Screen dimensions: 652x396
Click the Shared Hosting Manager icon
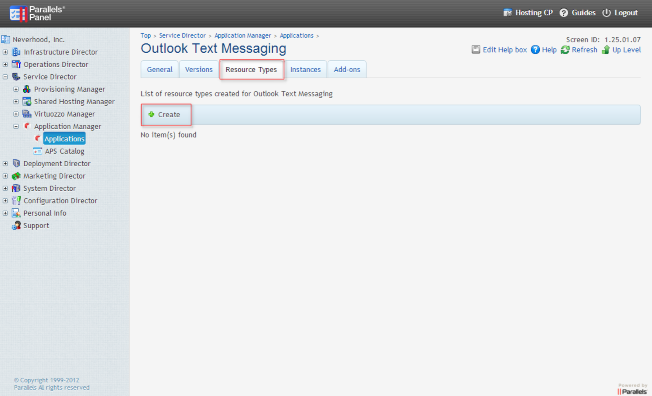coord(27,101)
